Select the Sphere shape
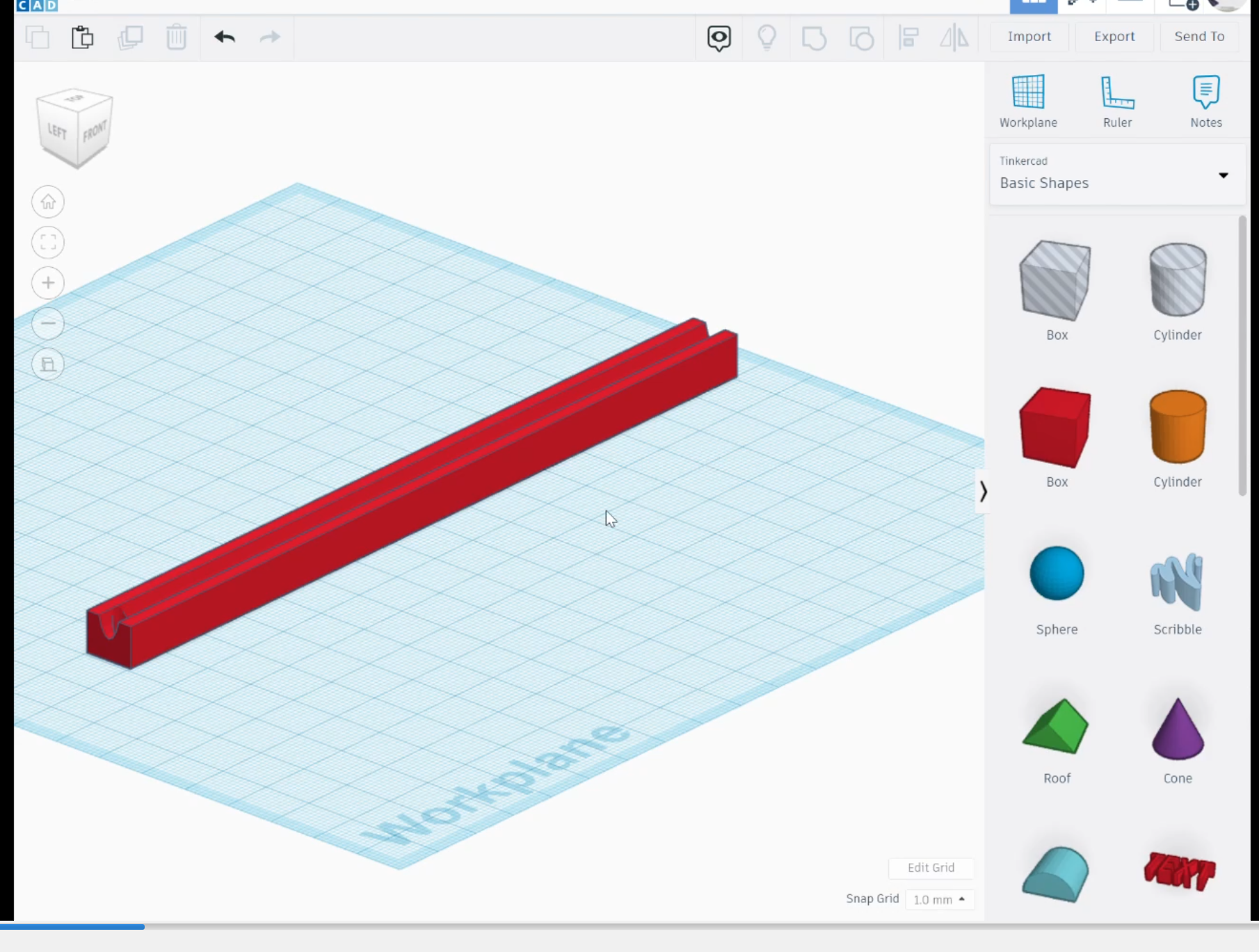Screen dimensions: 1259x952 point(1056,573)
